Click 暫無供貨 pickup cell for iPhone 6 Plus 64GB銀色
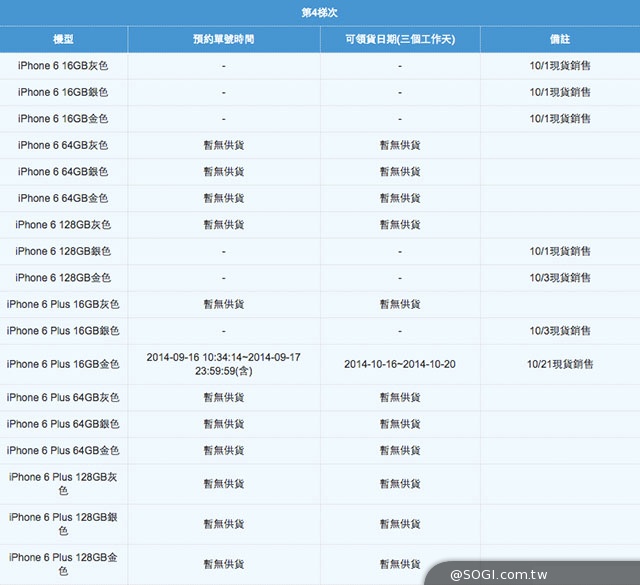 [x=400, y=424]
